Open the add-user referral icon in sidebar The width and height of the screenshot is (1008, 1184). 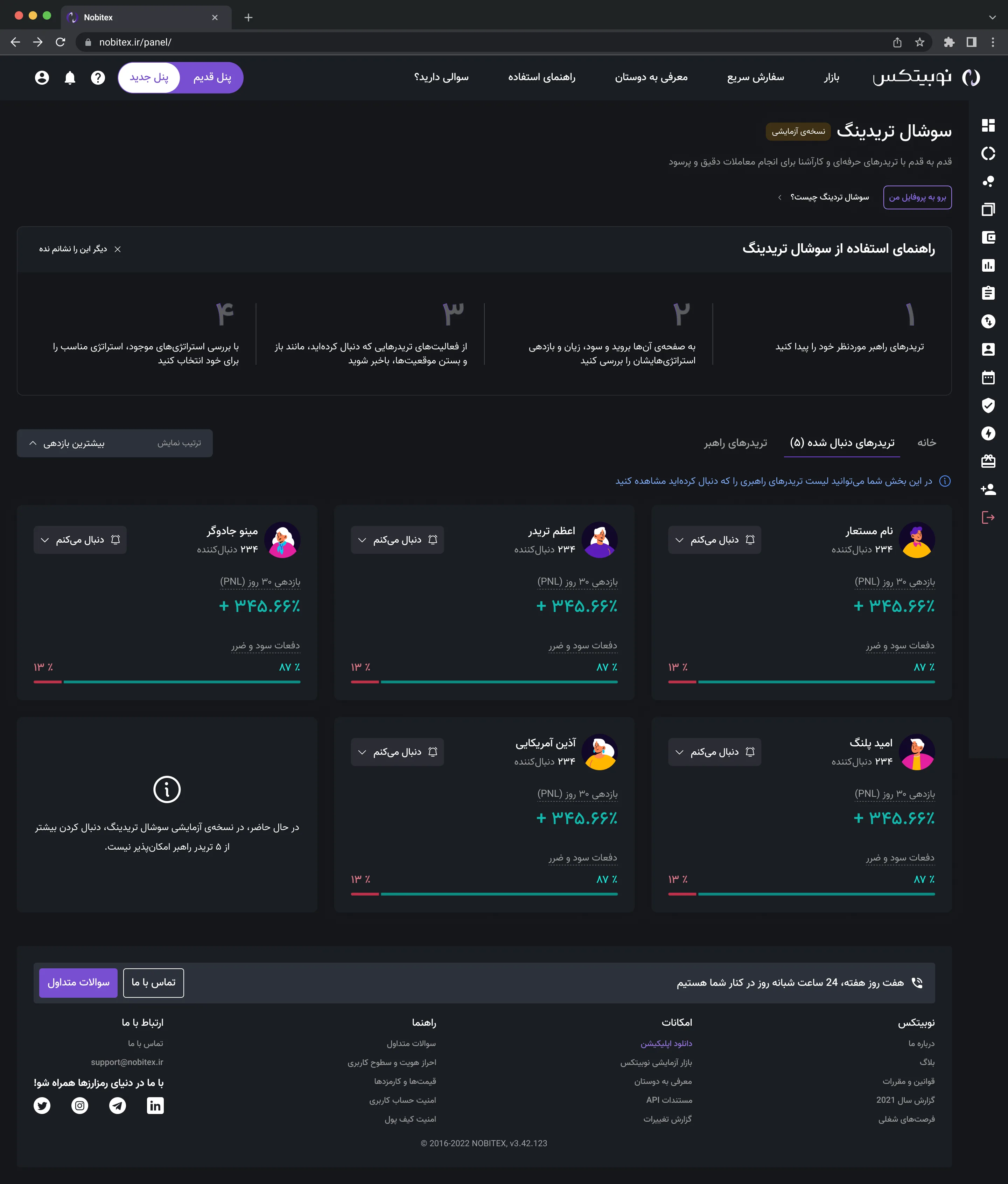coord(988,489)
